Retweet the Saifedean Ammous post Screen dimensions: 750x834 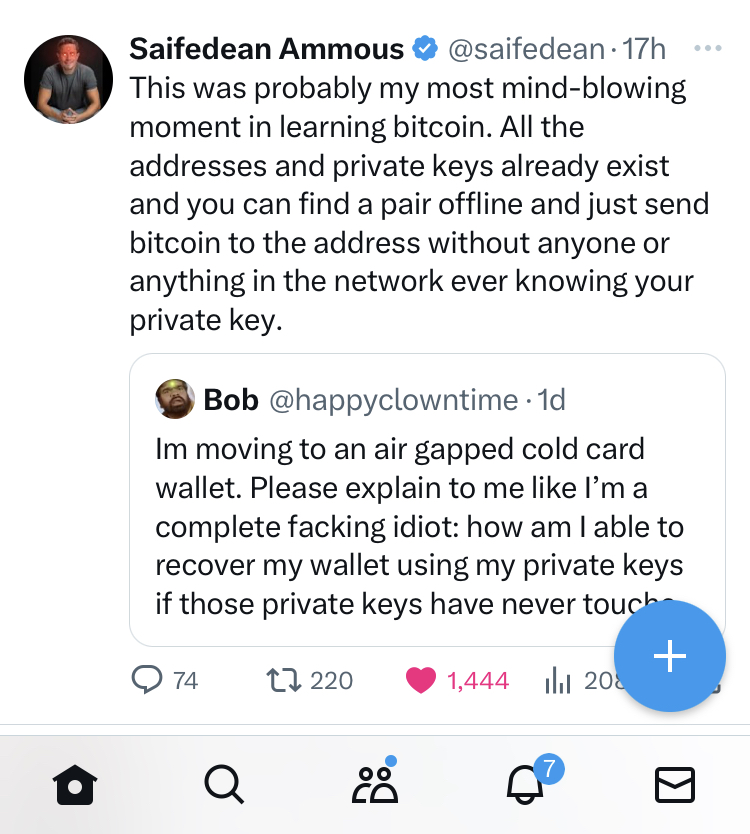(x=284, y=681)
